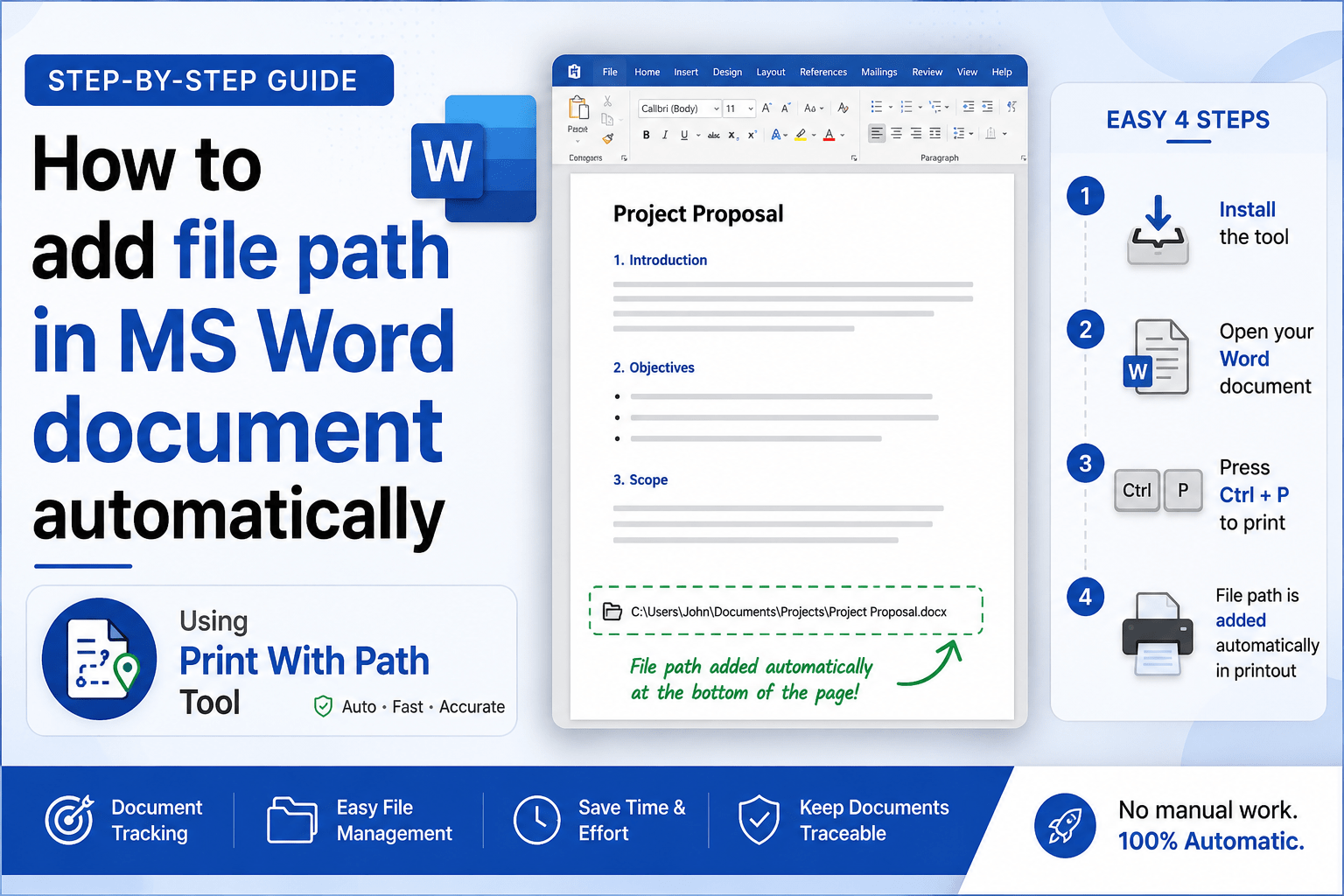Open the Paragraph dialog launcher
1344x896 pixels.
point(1023,158)
